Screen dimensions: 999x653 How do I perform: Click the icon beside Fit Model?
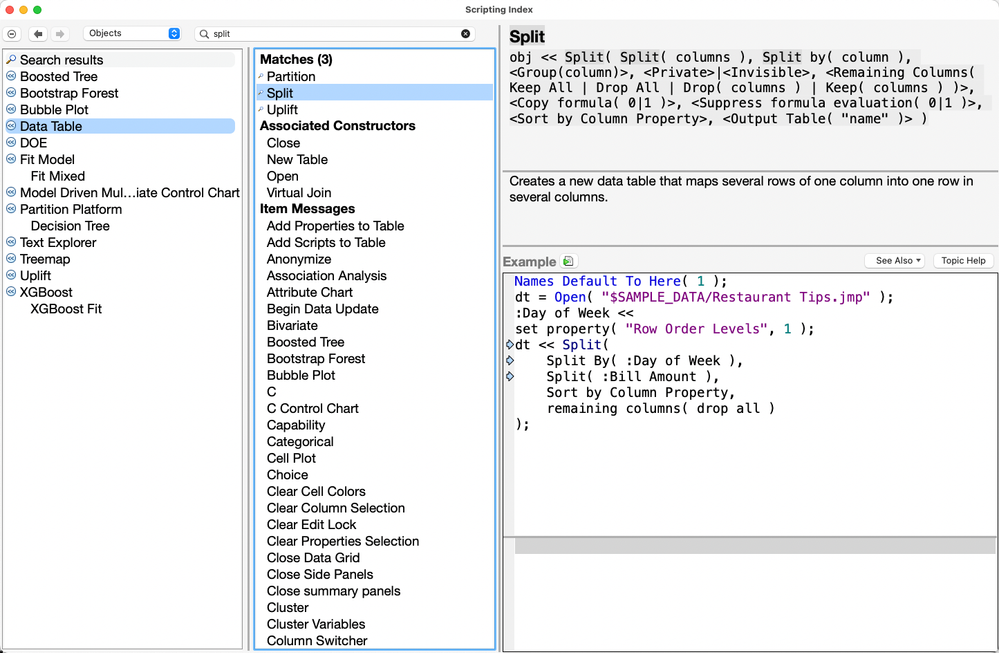pyautogui.click(x=11, y=159)
